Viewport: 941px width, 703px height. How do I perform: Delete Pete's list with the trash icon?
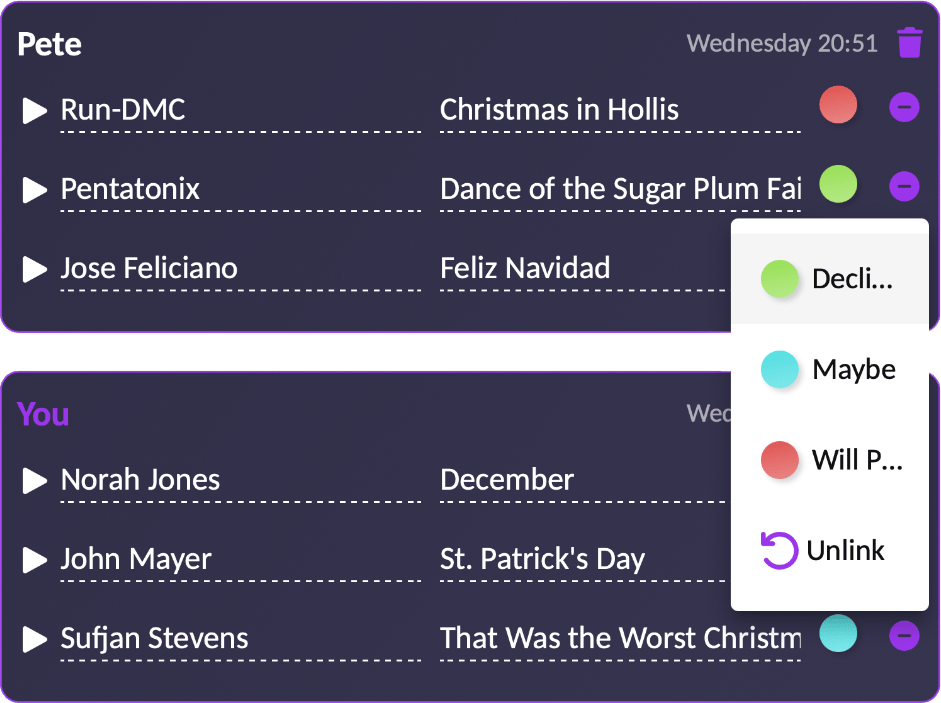(909, 43)
